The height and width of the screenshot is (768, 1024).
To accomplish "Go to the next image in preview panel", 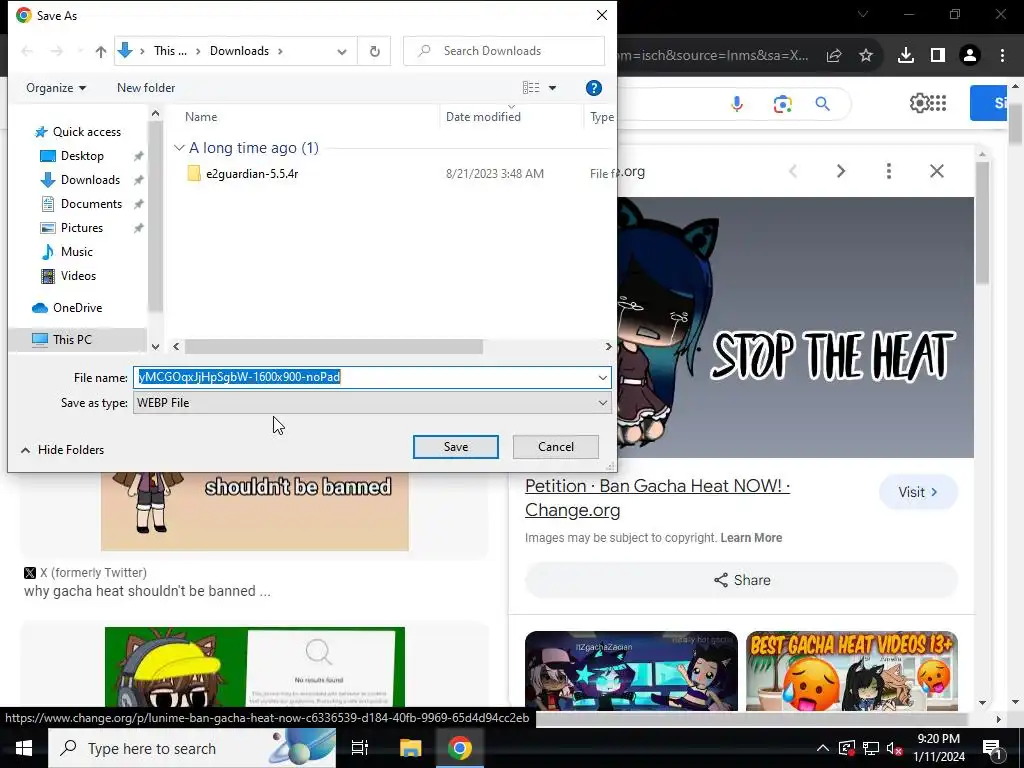I will [x=841, y=171].
